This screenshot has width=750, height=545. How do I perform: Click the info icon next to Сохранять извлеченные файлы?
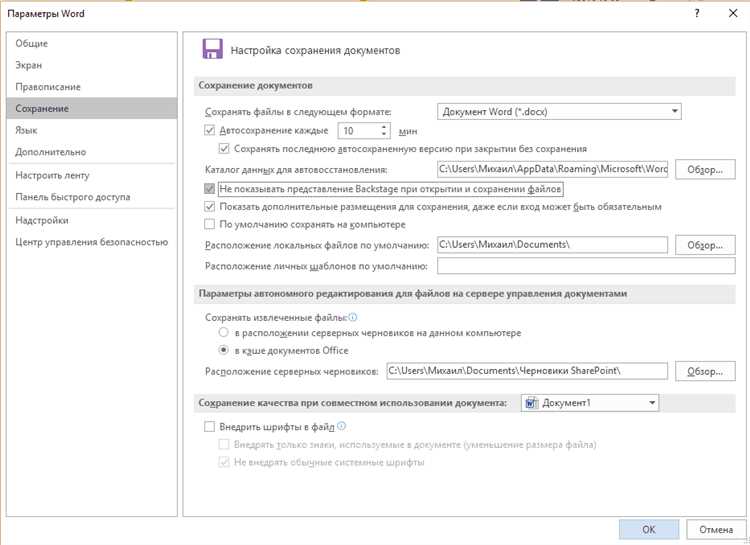353,317
